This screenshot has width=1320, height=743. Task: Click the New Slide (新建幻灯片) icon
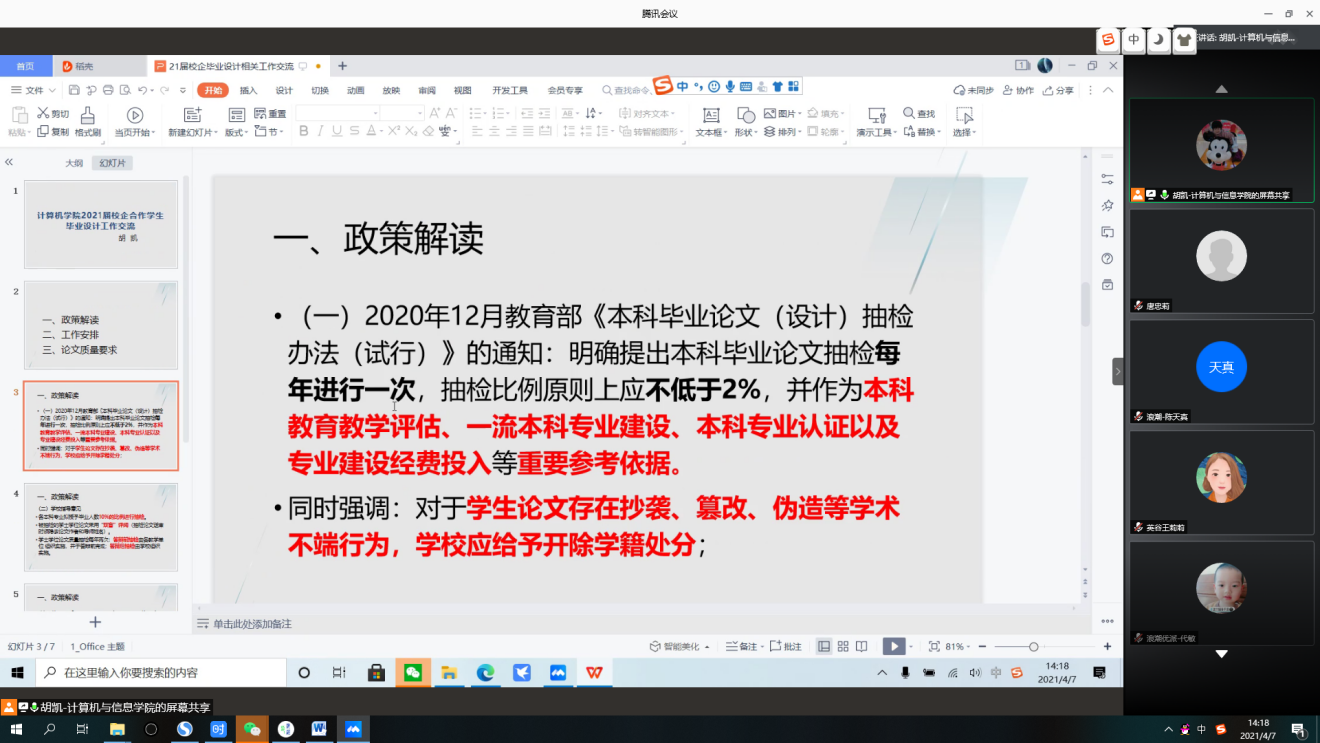188,116
